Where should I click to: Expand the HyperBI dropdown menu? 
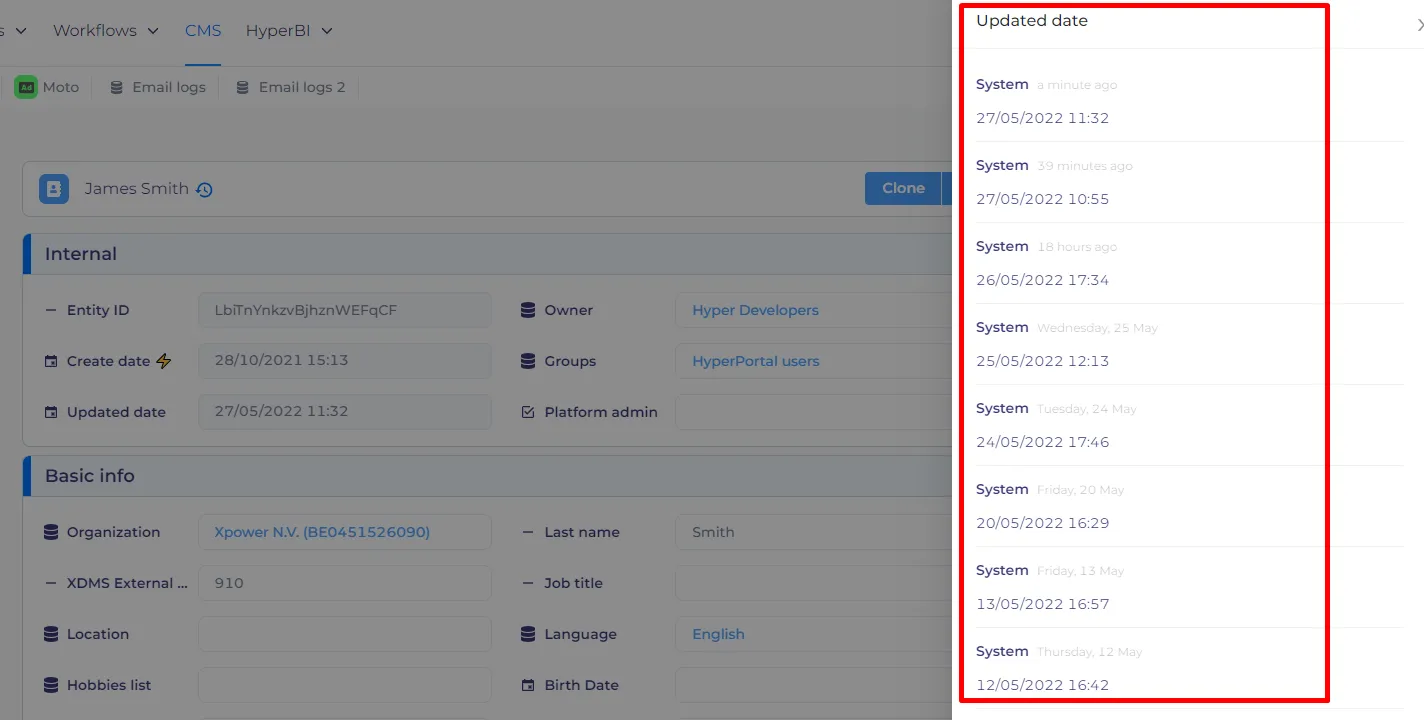(289, 31)
